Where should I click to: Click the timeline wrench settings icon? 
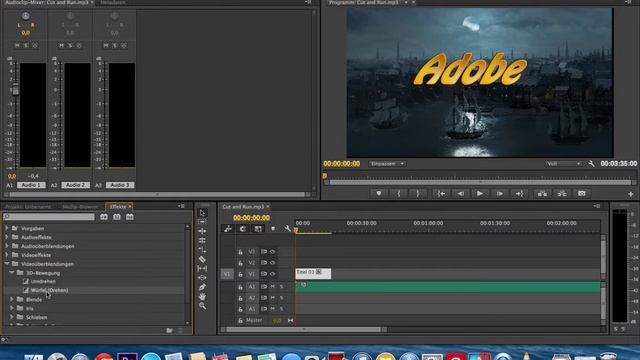coord(288,229)
